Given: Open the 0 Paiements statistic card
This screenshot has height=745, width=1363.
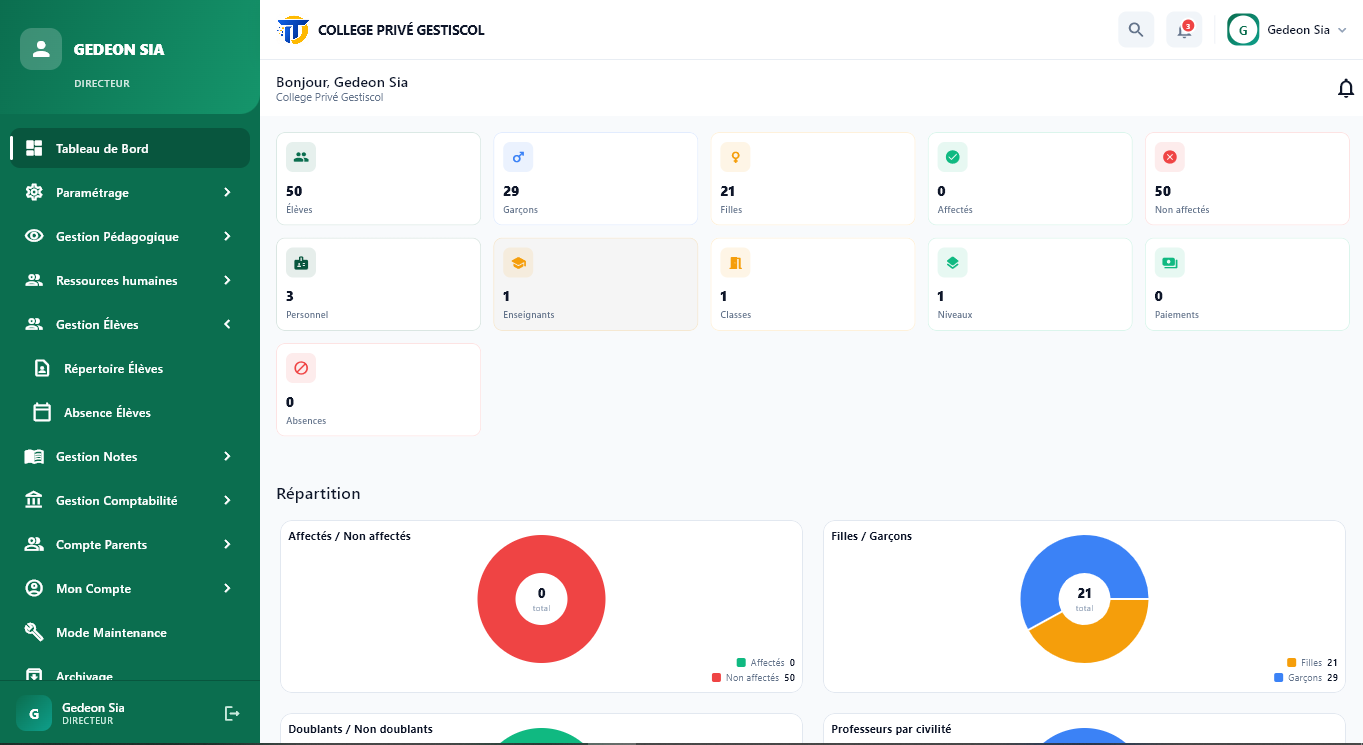Looking at the screenshot, I should tap(1247, 284).
